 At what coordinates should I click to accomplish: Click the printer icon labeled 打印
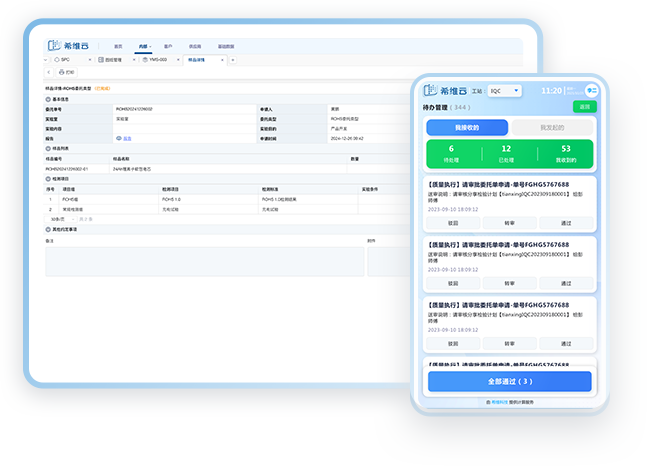click(x=66, y=73)
